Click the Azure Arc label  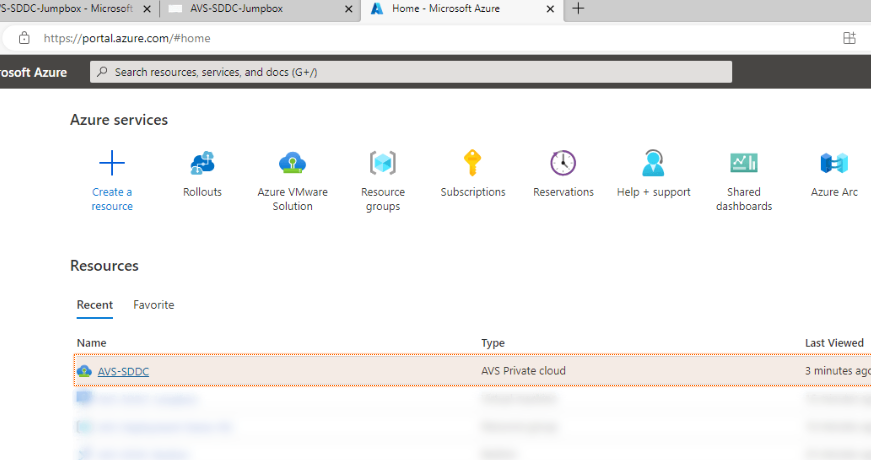pos(834,192)
